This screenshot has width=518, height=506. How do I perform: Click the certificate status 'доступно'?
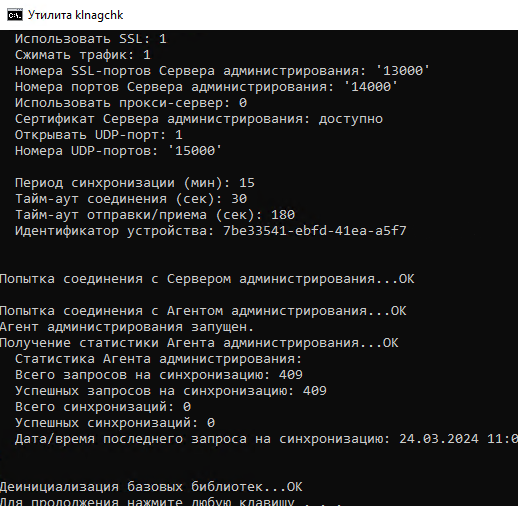point(351,119)
